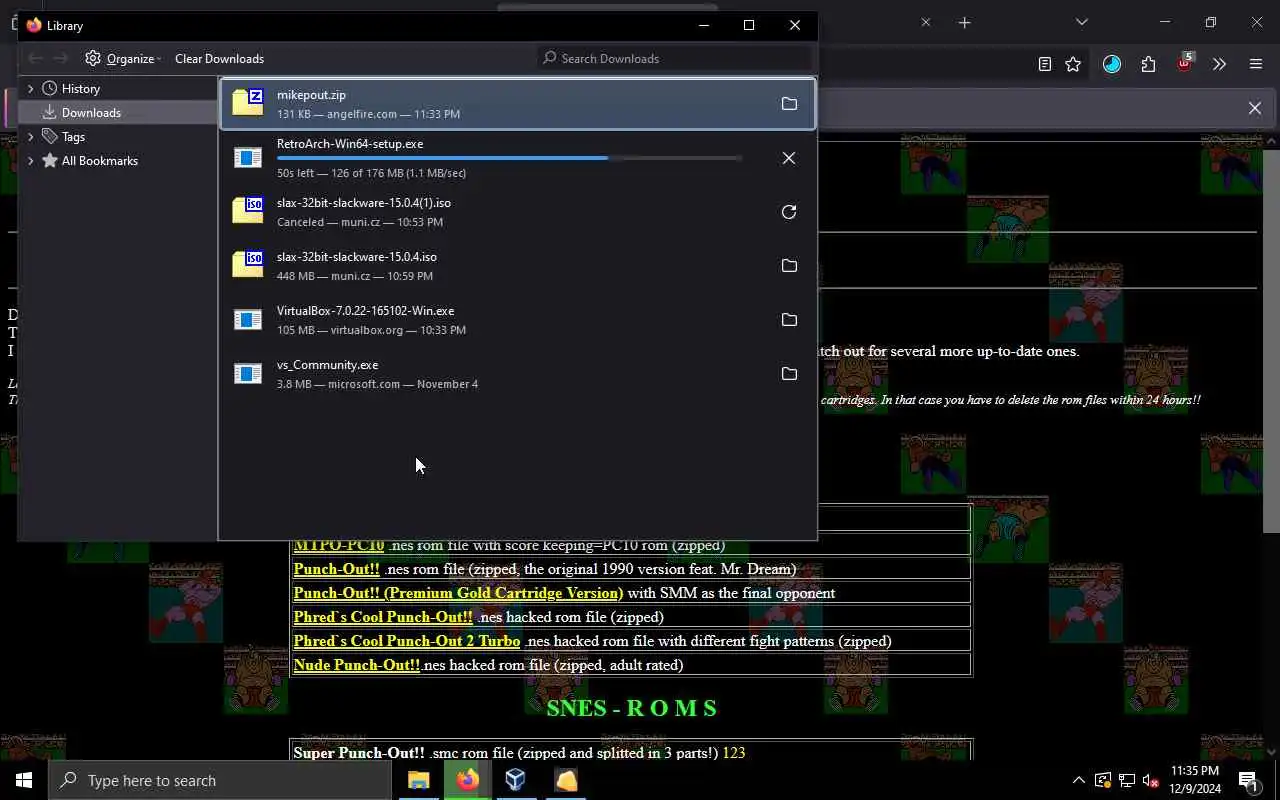Open VirtualBox from the taskbar
1280x800 pixels.
[516, 780]
